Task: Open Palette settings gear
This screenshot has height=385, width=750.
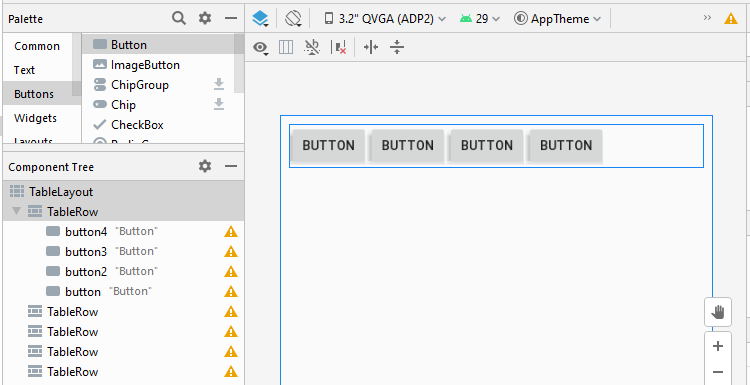Action: click(x=205, y=19)
